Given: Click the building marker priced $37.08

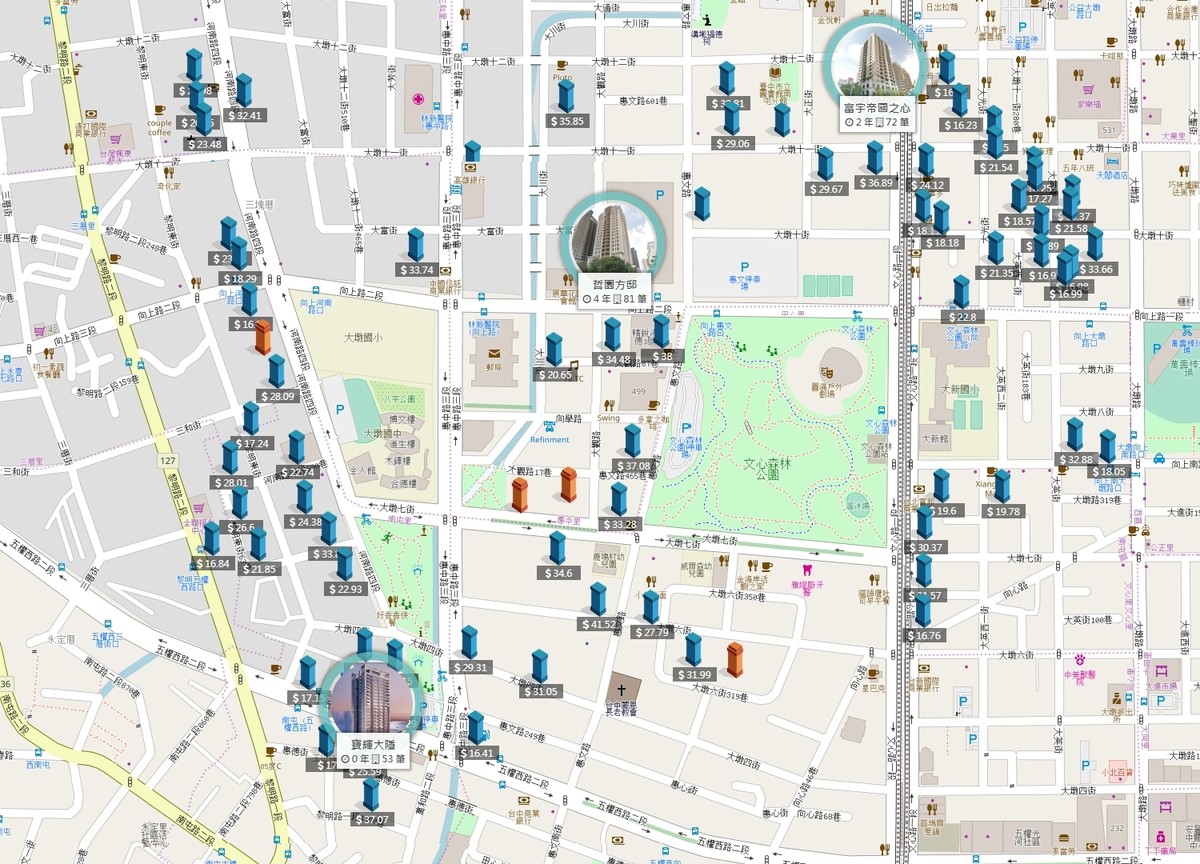Looking at the screenshot, I should pyautogui.click(x=632, y=441).
